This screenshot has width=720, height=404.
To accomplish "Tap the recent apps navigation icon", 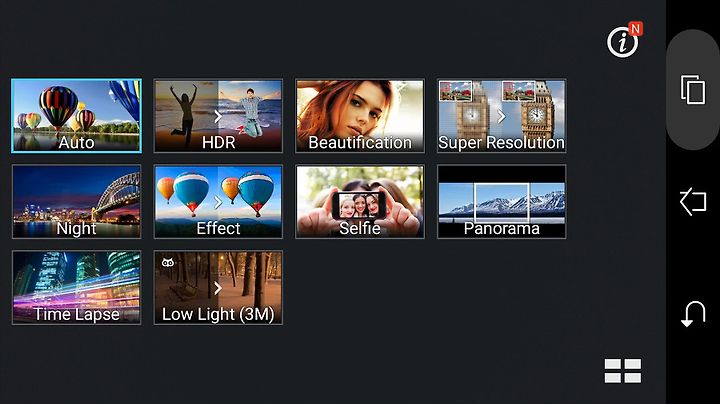I will click(x=693, y=90).
